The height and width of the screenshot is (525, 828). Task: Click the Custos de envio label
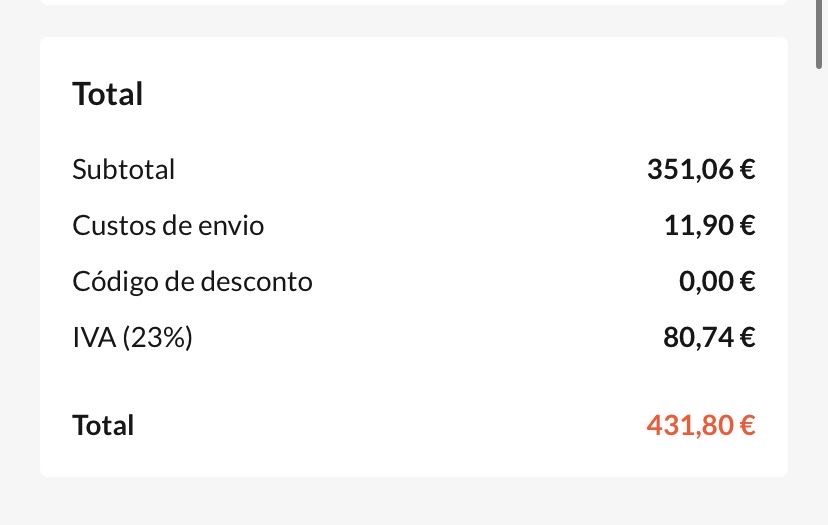click(168, 226)
